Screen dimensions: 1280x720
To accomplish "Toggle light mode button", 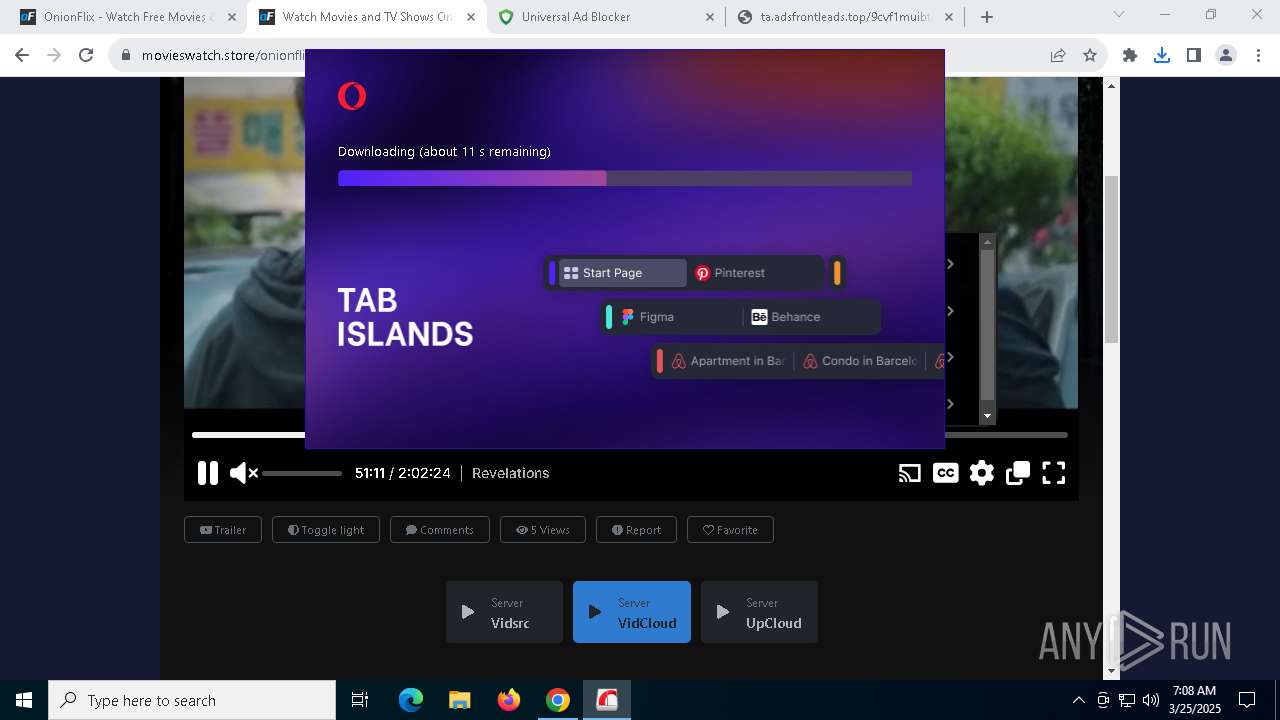I will (x=326, y=530).
